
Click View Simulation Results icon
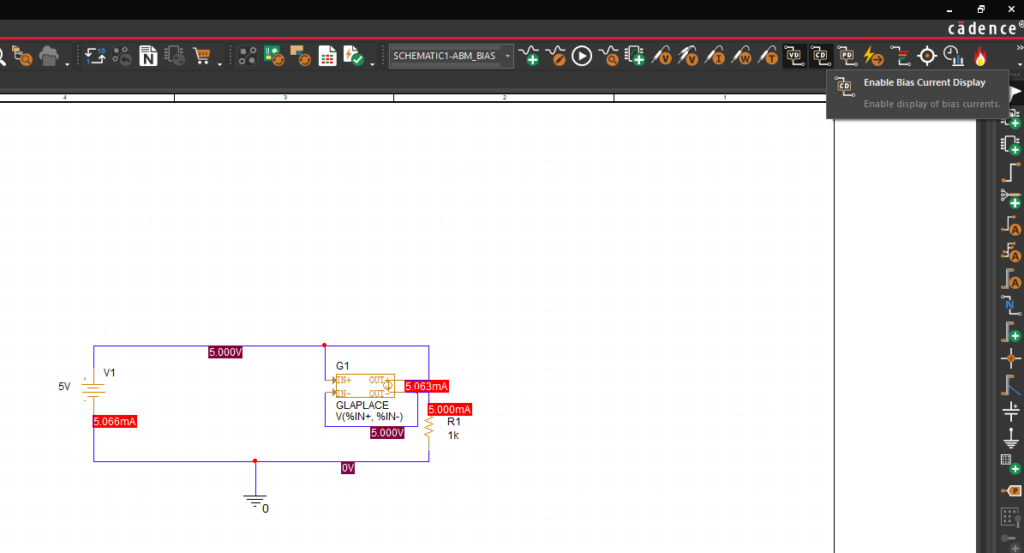608,56
